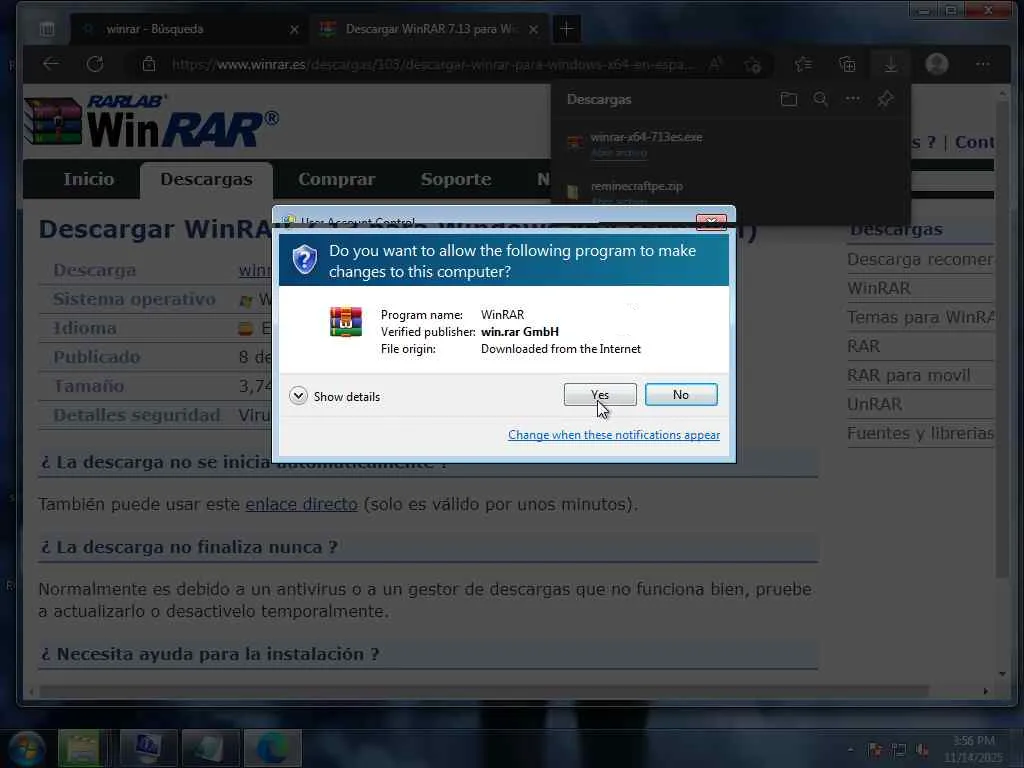Click Yes in the User Account Control dialog

click(x=600, y=394)
